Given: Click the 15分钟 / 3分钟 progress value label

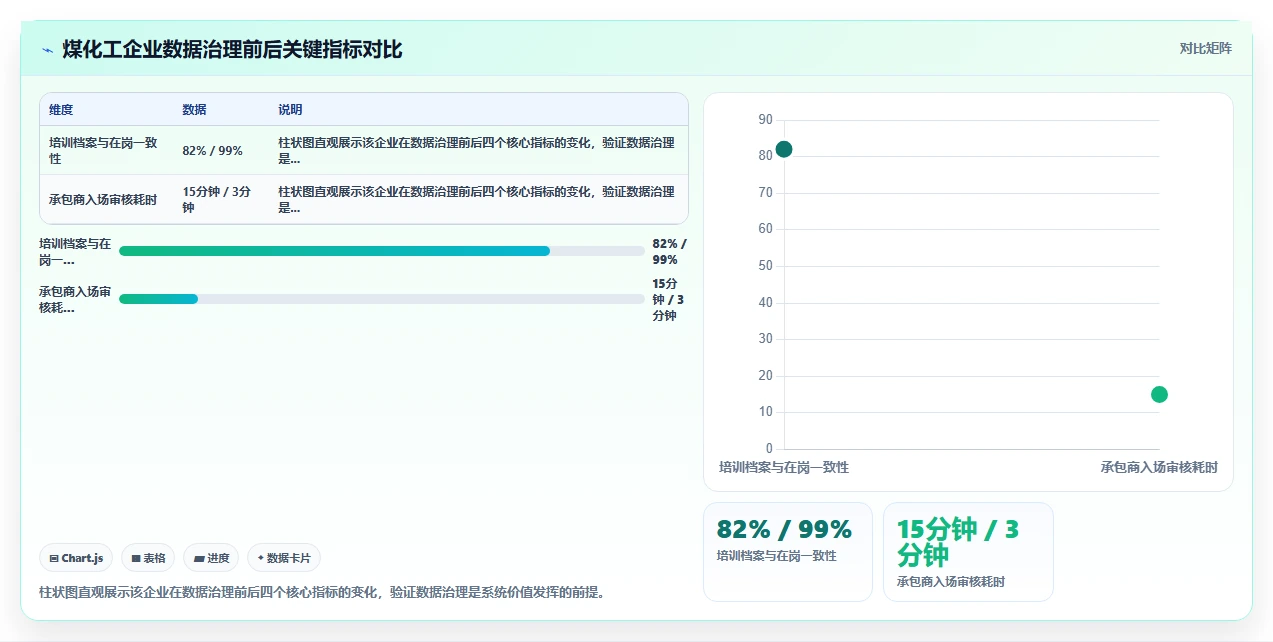Looking at the screenshot, I should click(x=669, y=300).
